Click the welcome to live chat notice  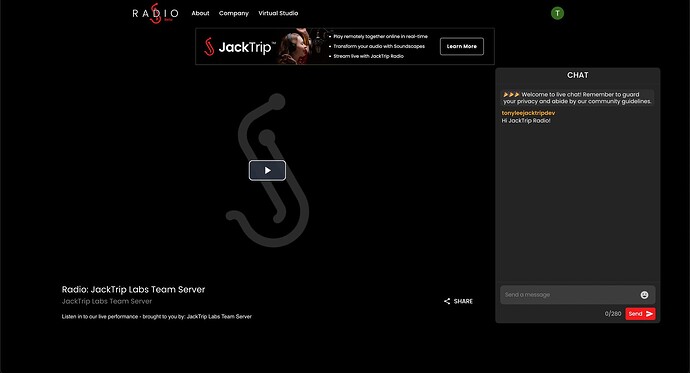pos(577,98)
